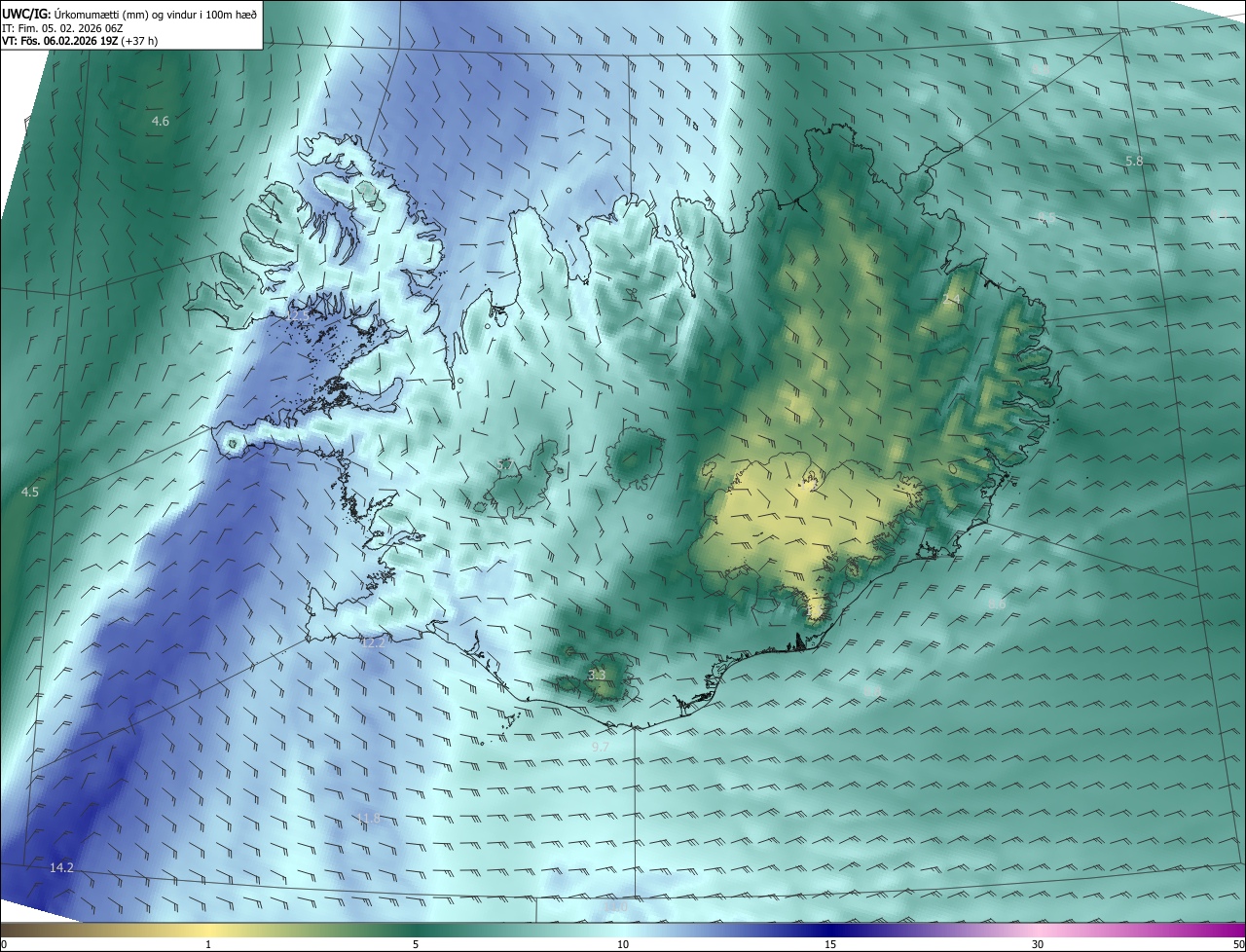The width and height of the screenshot is (1246, 952).
Task: Click the 5.8 value label on the map
Action: point(1134,161)
